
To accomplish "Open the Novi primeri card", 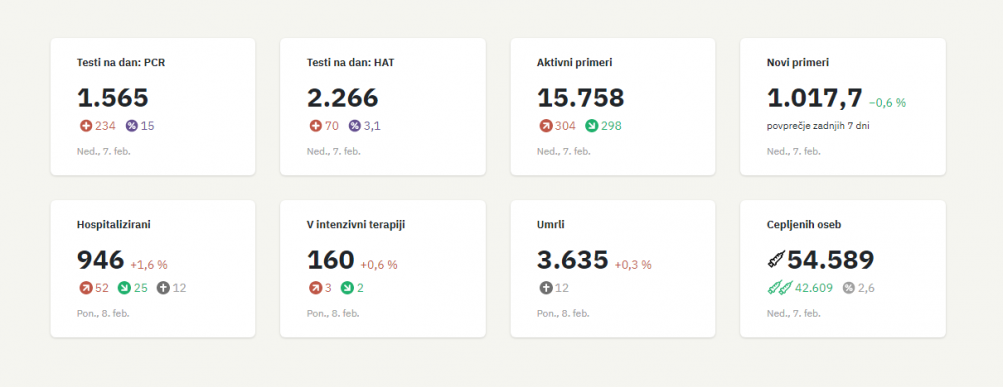I will [842, 106].
